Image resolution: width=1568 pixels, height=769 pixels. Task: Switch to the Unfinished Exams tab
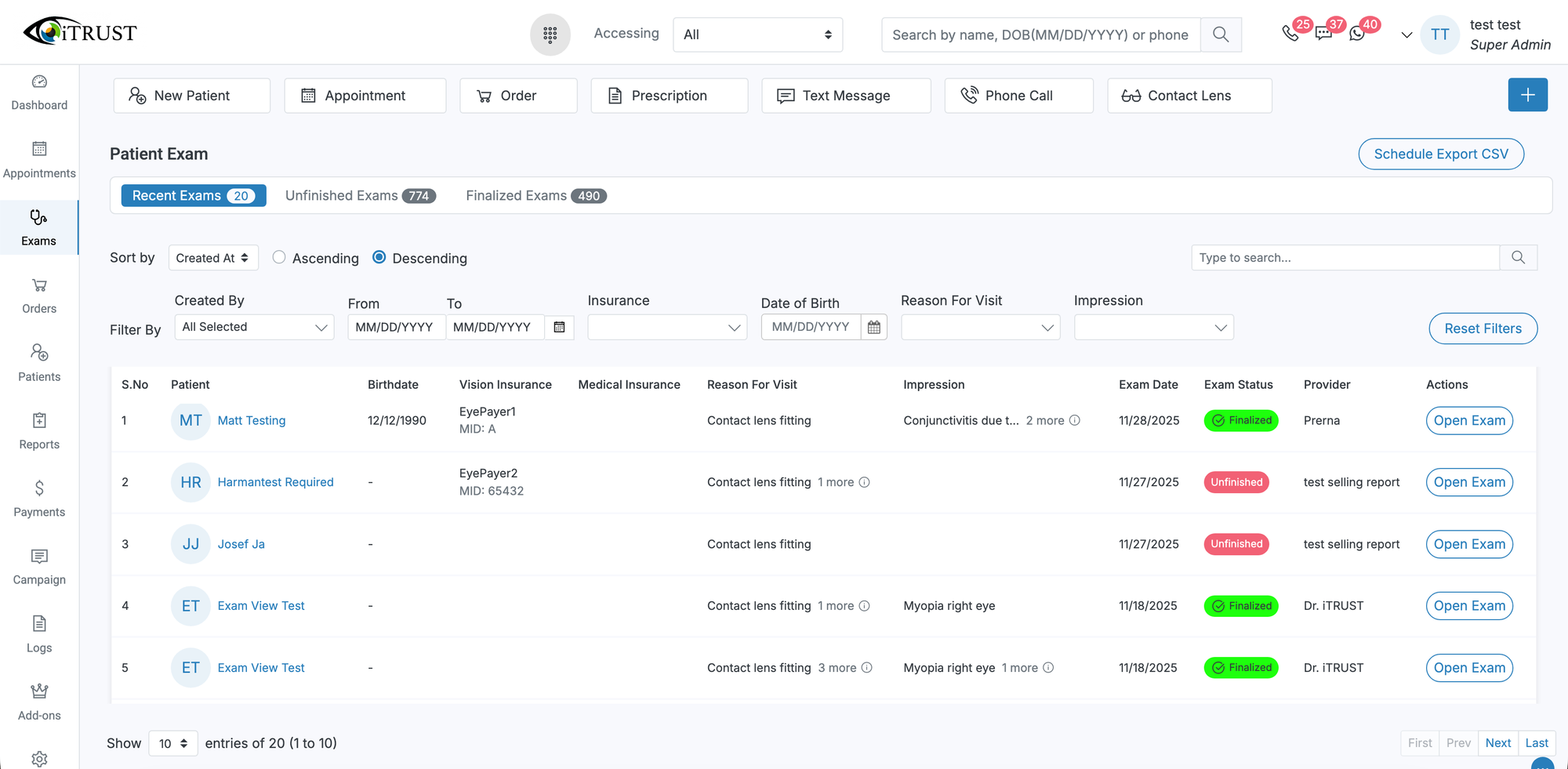pos(360,196)
